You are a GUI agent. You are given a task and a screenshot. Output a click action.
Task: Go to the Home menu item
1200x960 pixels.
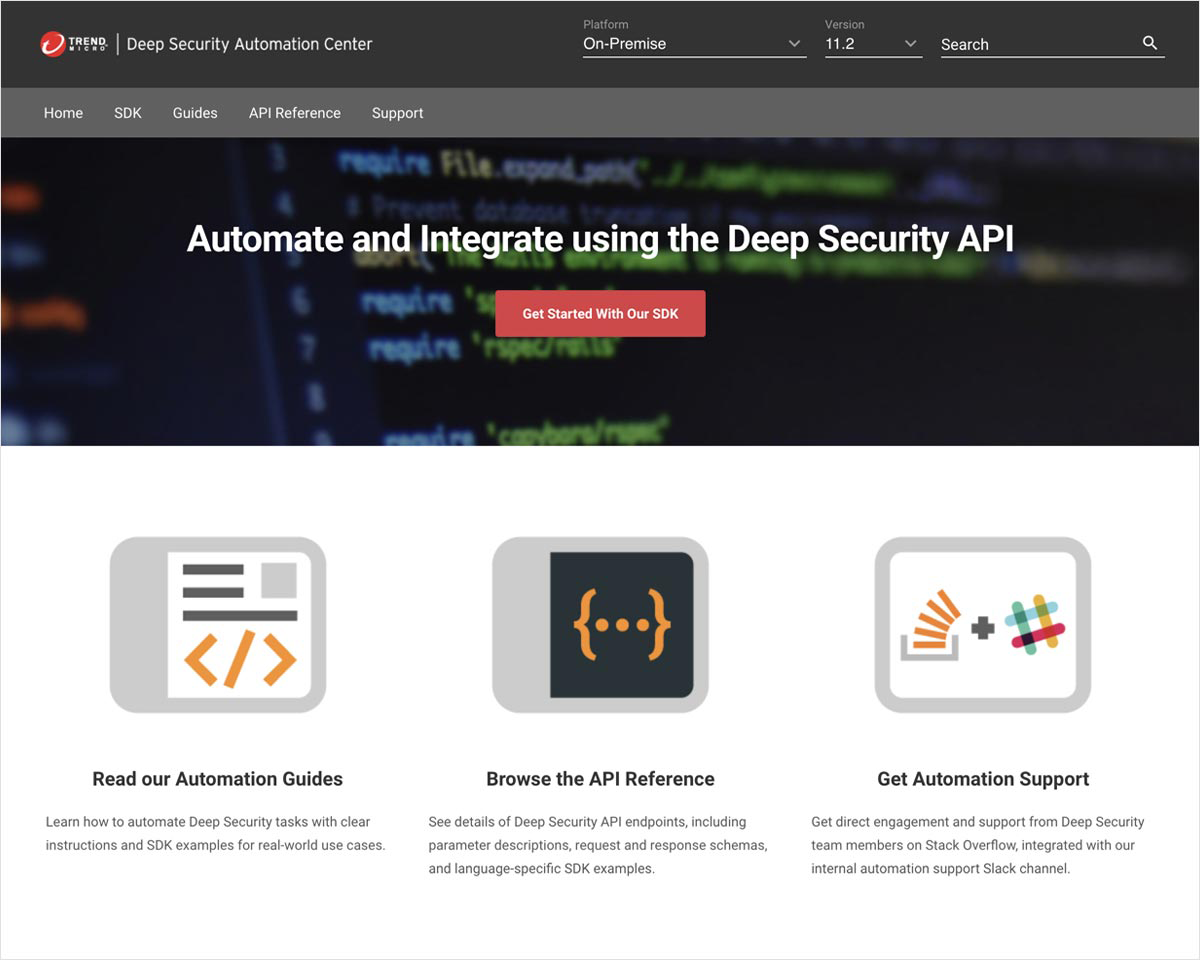click(x=63, y=113)
